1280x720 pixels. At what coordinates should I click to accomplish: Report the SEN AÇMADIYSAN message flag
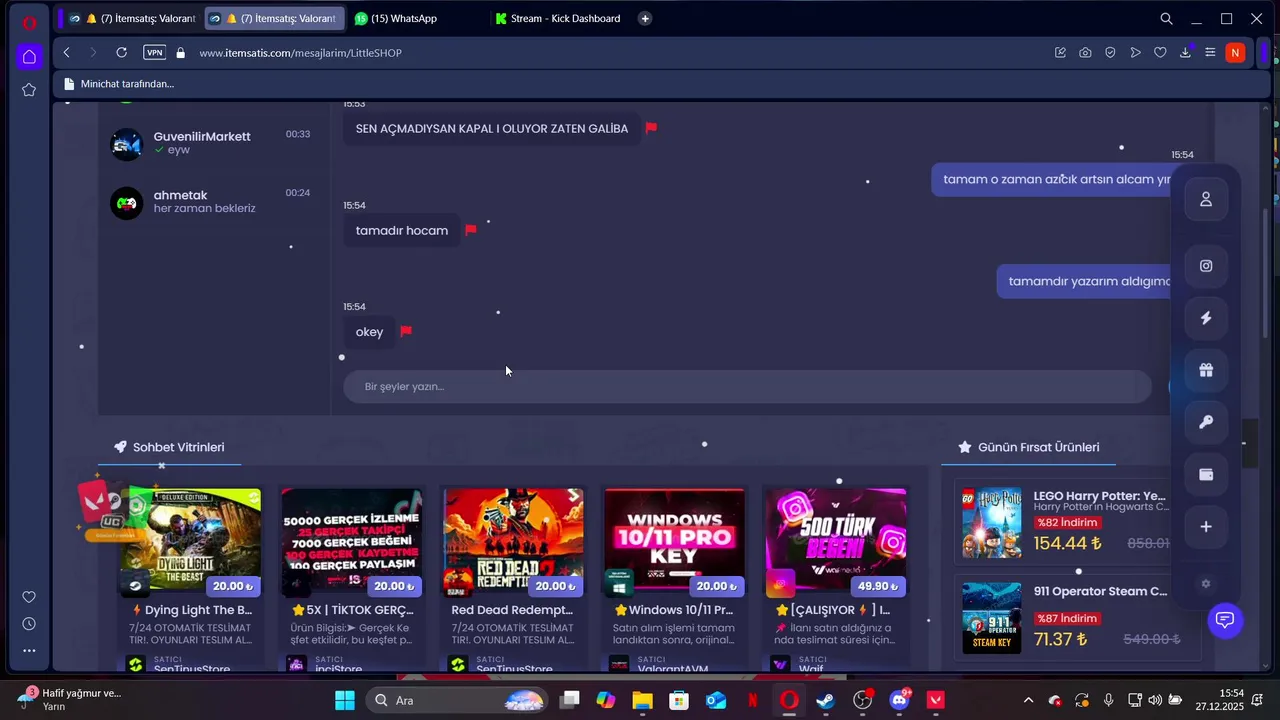point(651,128)
